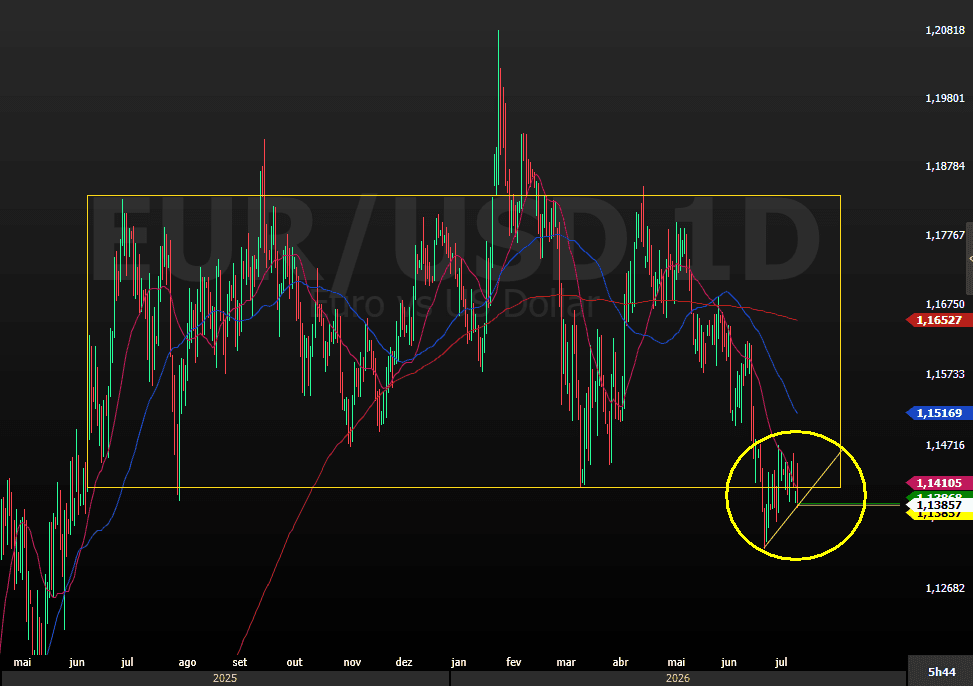Click the 'fev' month label
This screenshot has width=973, height=686.
514,662
